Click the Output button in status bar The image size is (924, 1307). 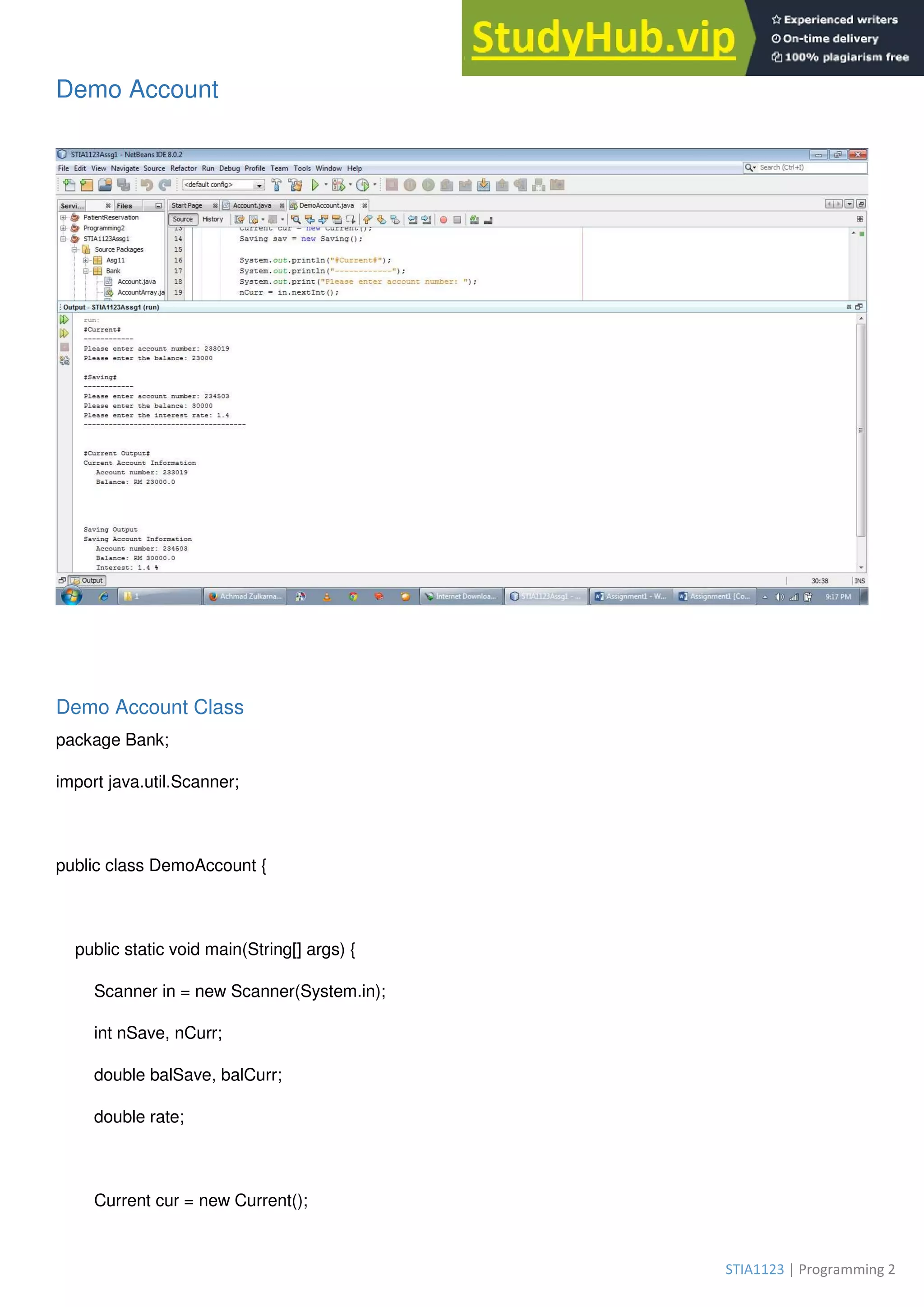pos(87,581)
